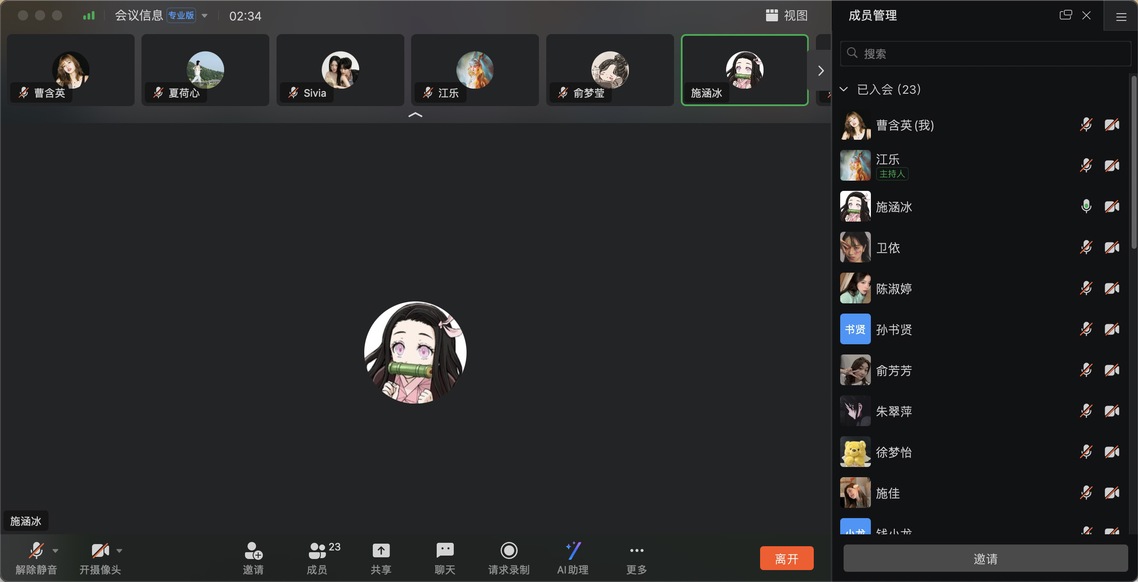Viewport: 1138px width, 582px height.
Task: Mute 施涵冰 via the green microphone icon
Action: point(1086,207)
